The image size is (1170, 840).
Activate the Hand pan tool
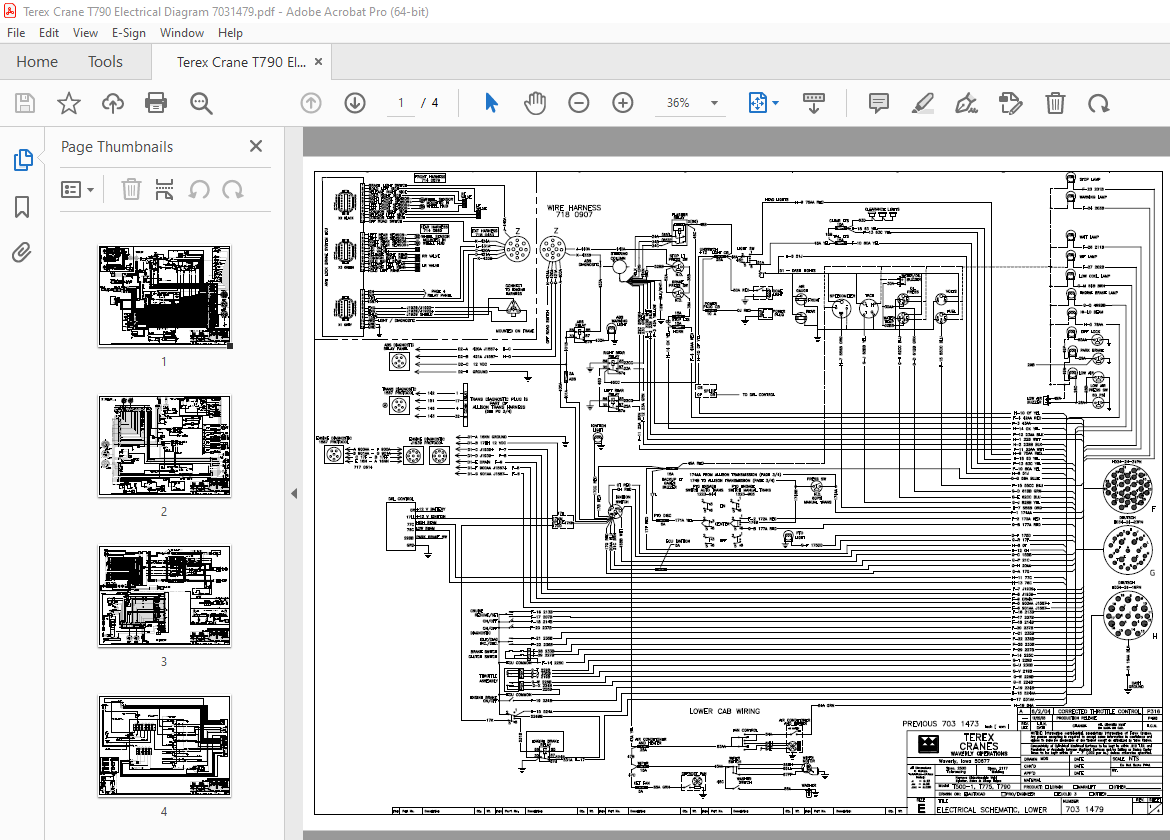534,103
